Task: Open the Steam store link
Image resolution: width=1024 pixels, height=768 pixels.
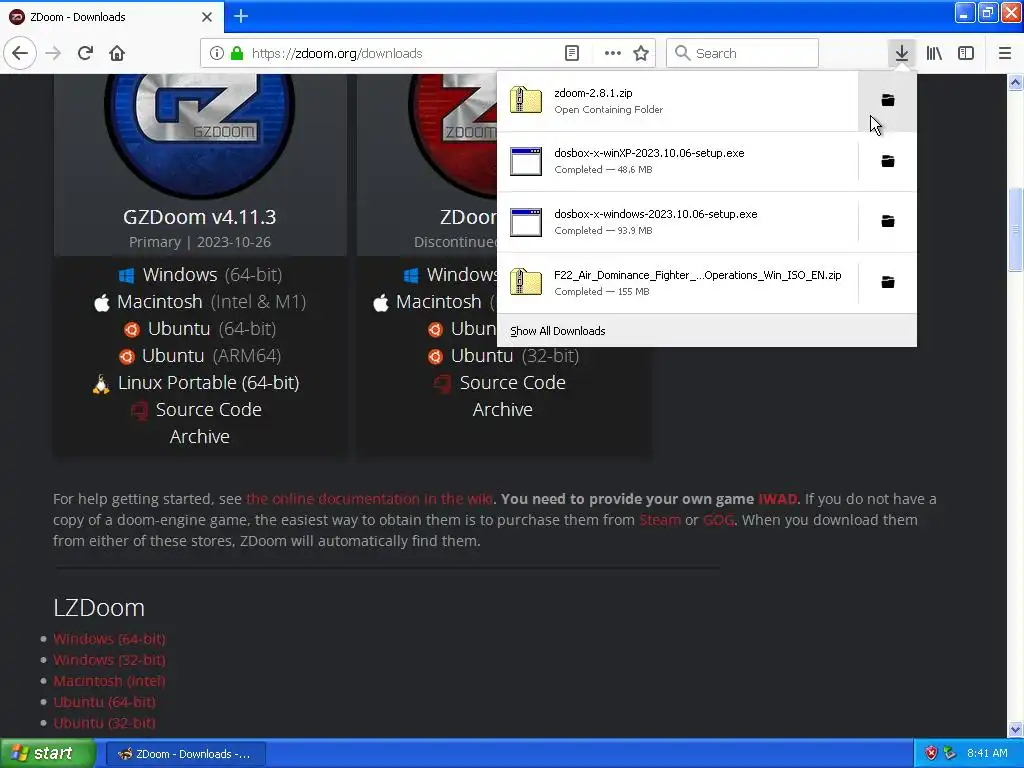Action: tap(660, 520)
